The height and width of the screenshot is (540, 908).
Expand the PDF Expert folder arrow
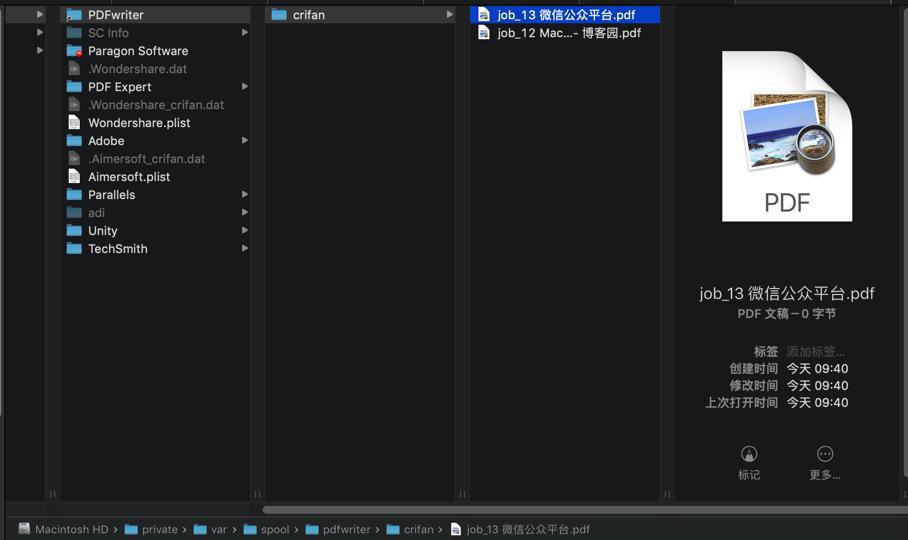(x=245, y=86)
